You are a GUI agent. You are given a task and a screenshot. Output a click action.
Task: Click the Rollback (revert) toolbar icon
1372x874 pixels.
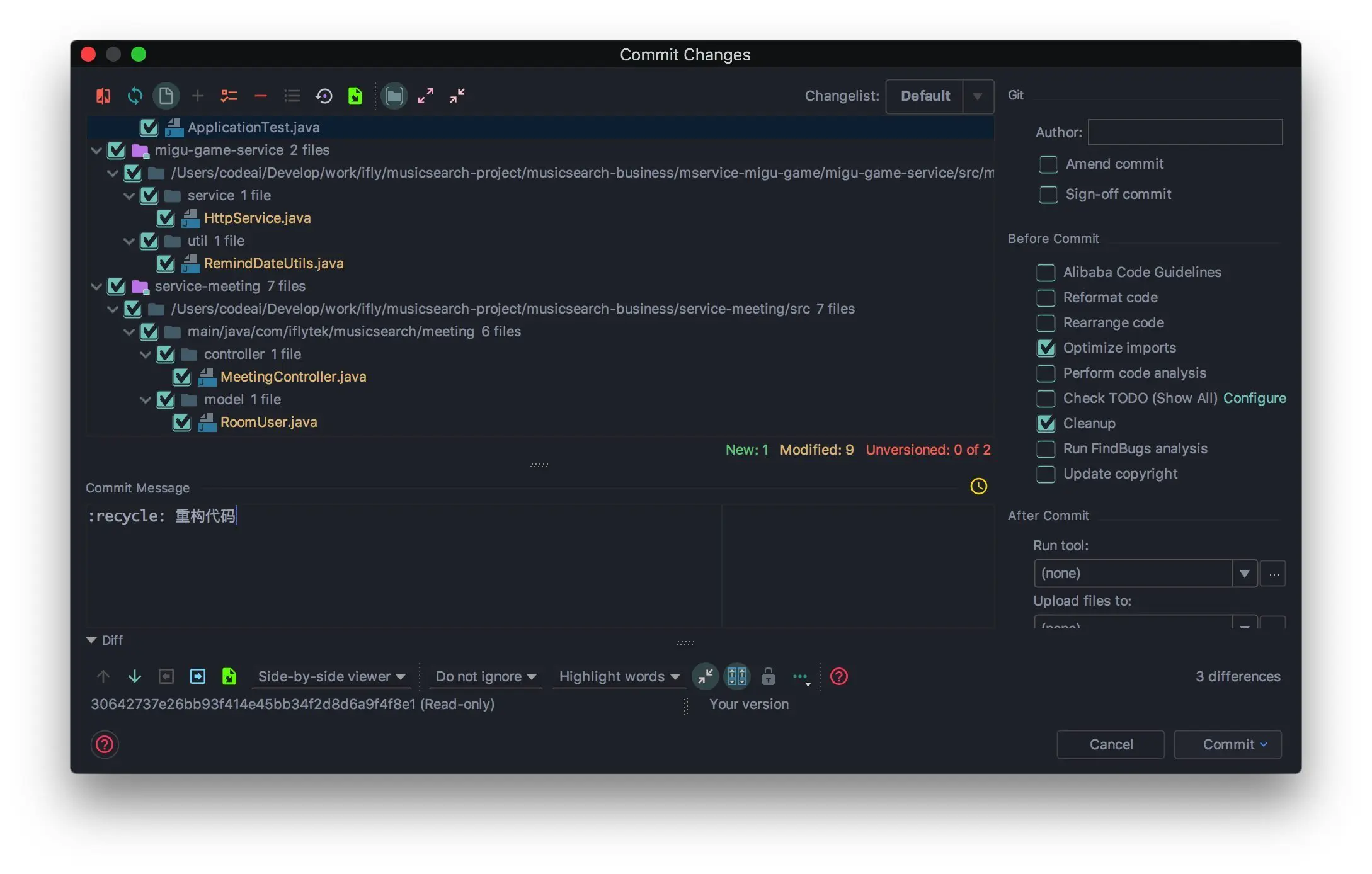pyautogui.click(x=324, y=96)
